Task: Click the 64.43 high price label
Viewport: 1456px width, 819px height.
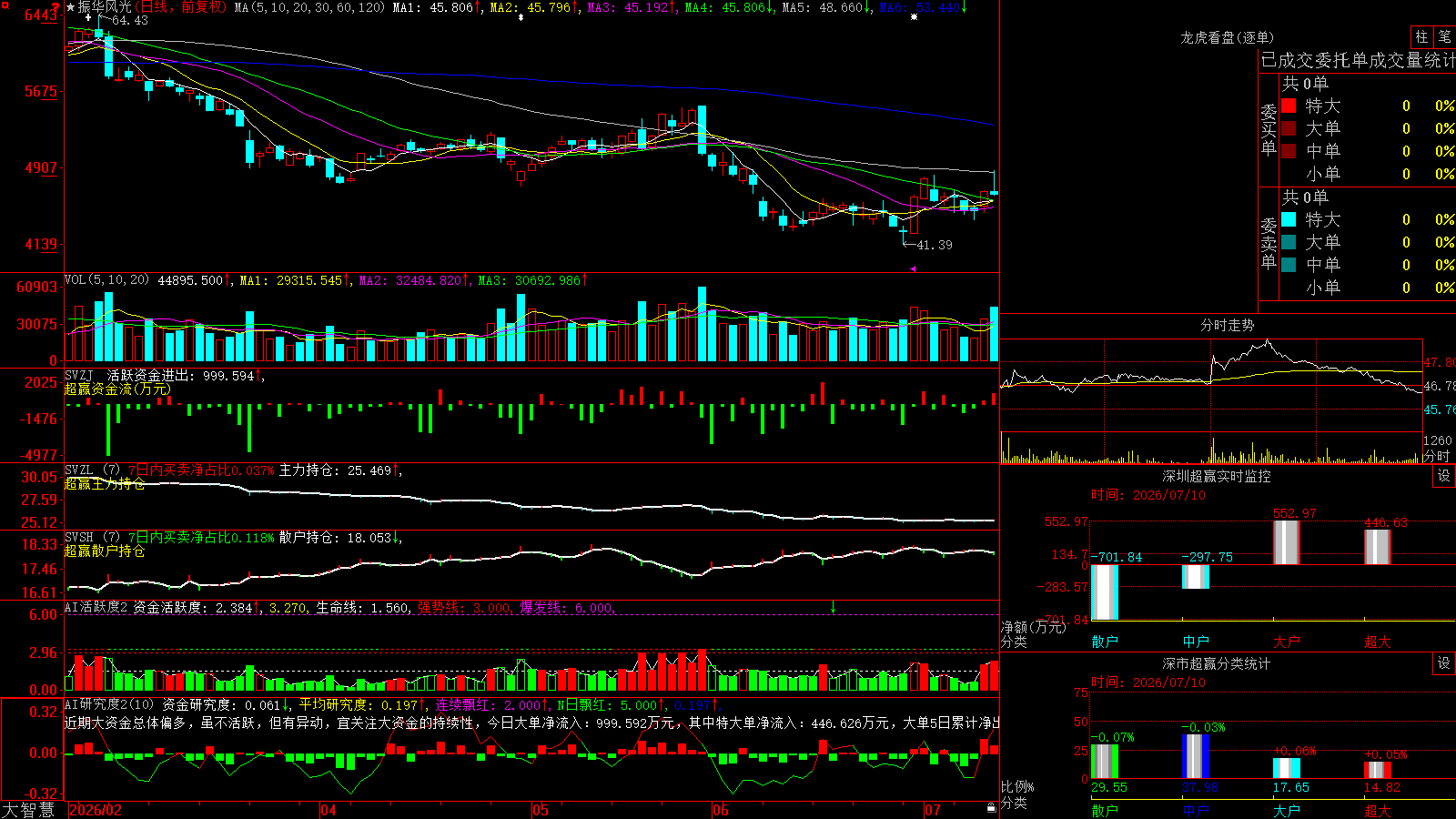Action: pyautogui.click(x=130, y=20)
